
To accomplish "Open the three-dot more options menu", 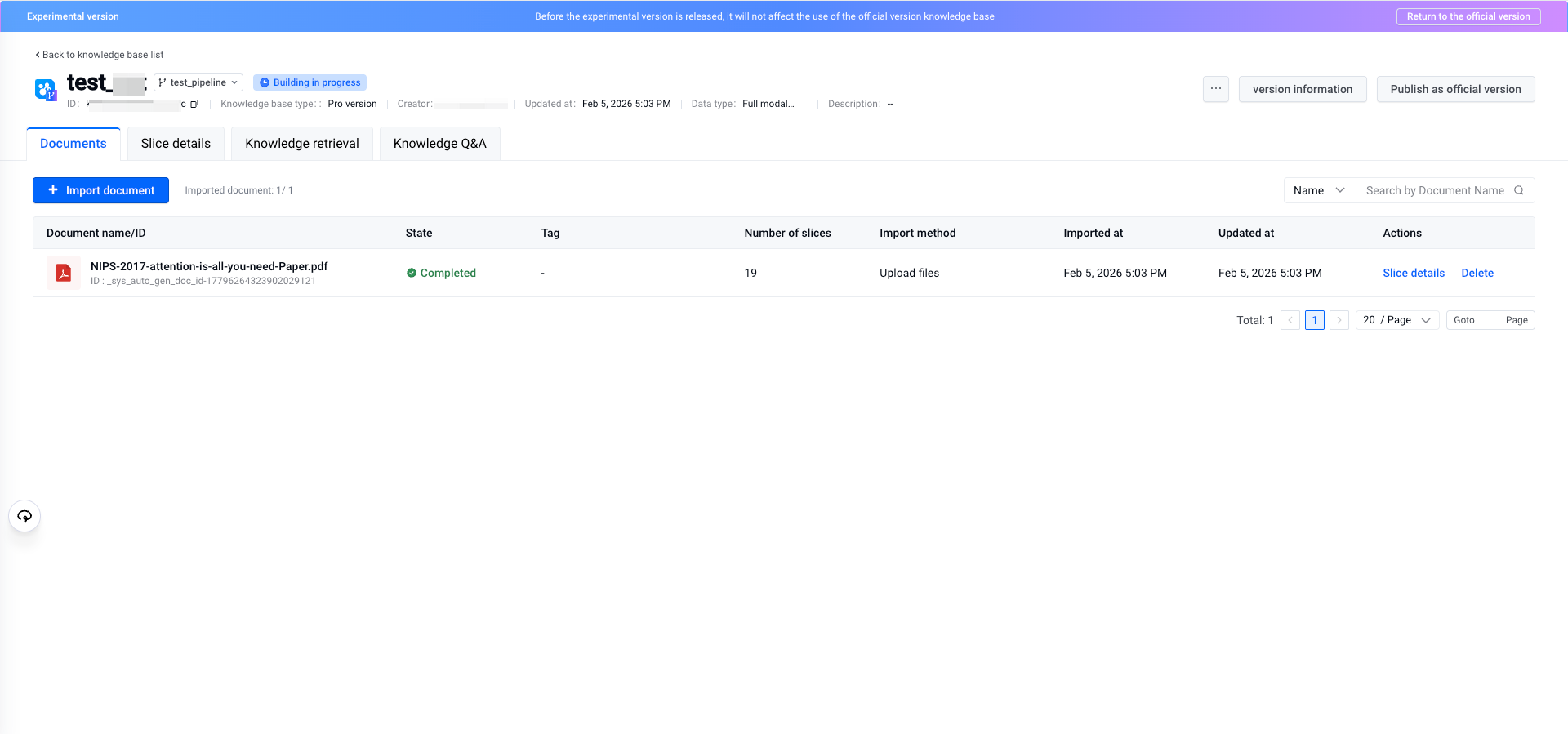I will [x=1215, y=89].
